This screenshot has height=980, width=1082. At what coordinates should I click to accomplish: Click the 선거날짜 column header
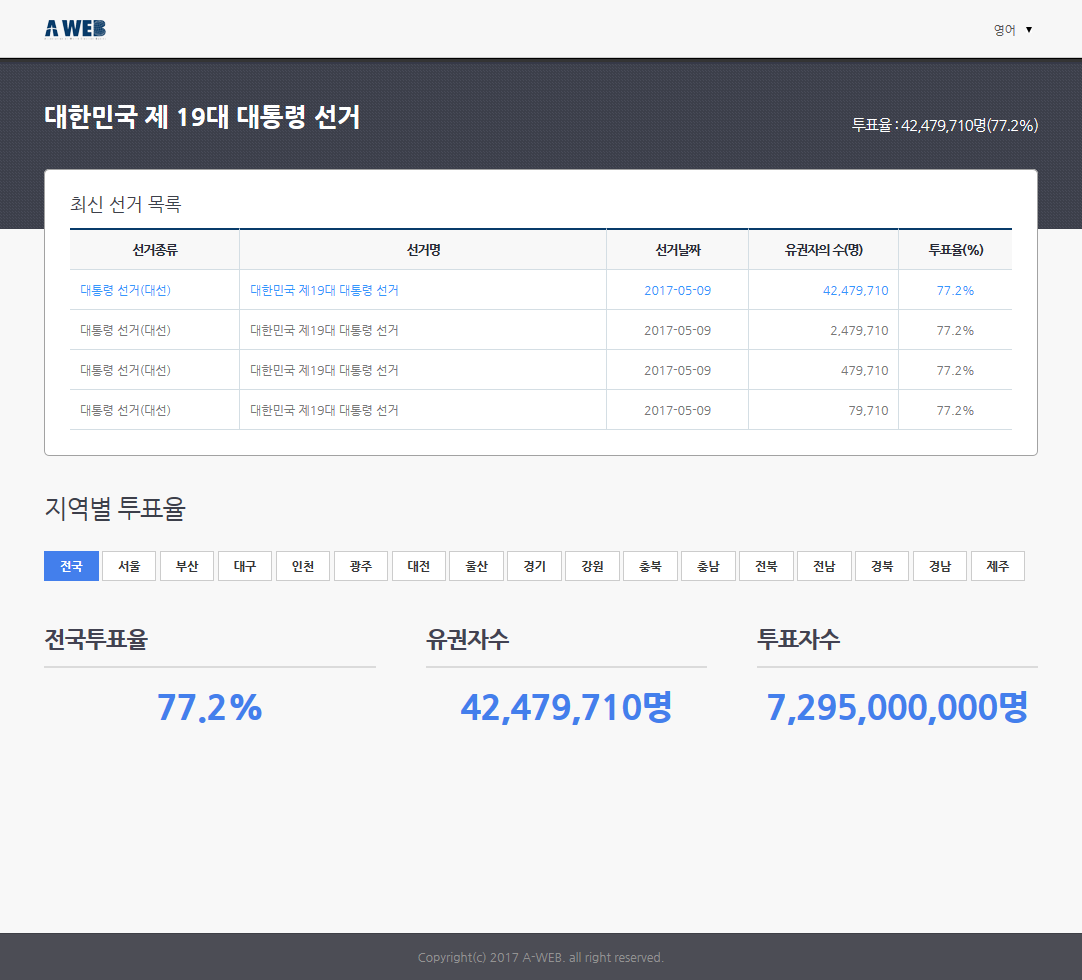click(x=678, y=250)
